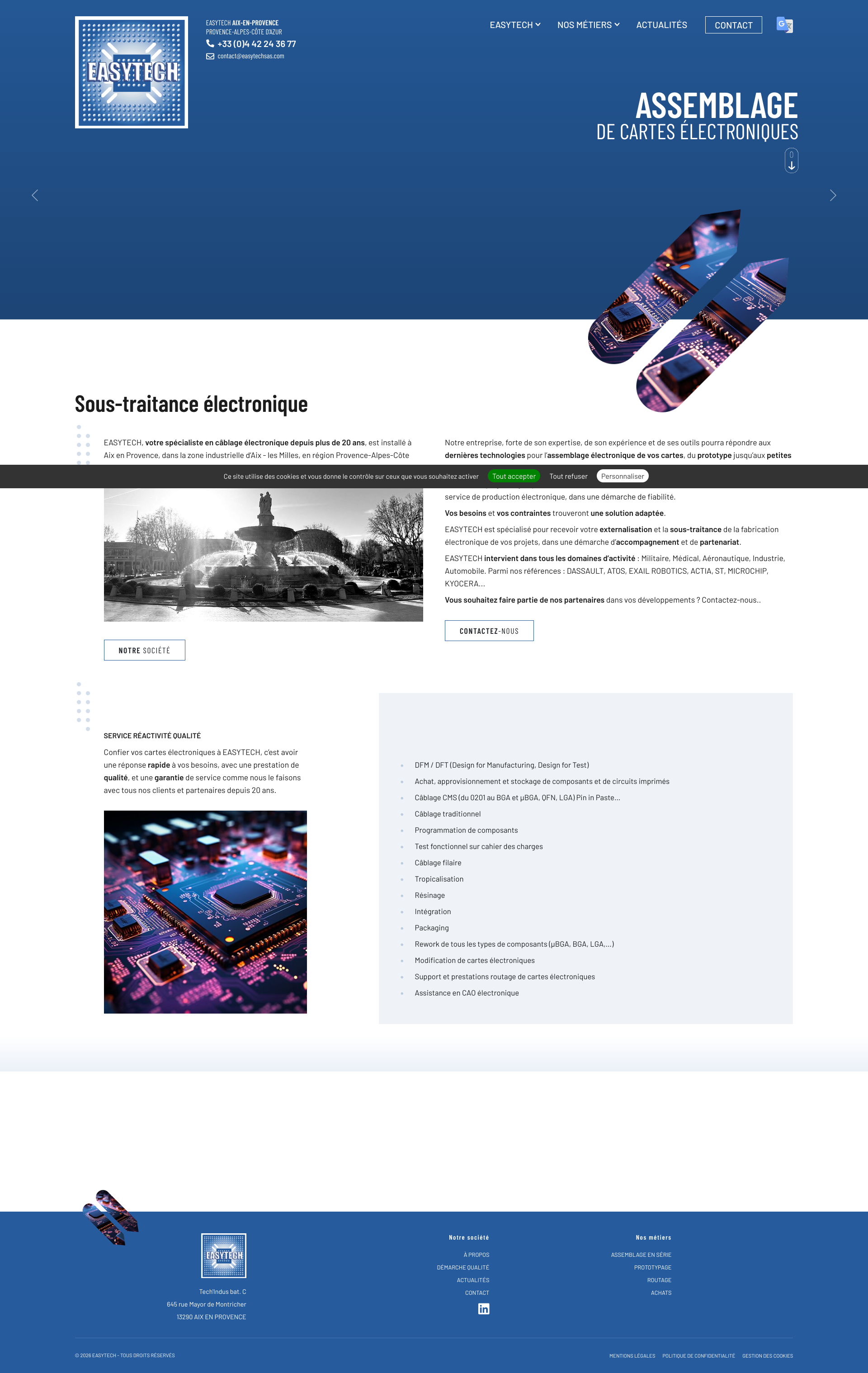
Task: Click the purple circuit board chip image
Action: [x=205, y=912]
